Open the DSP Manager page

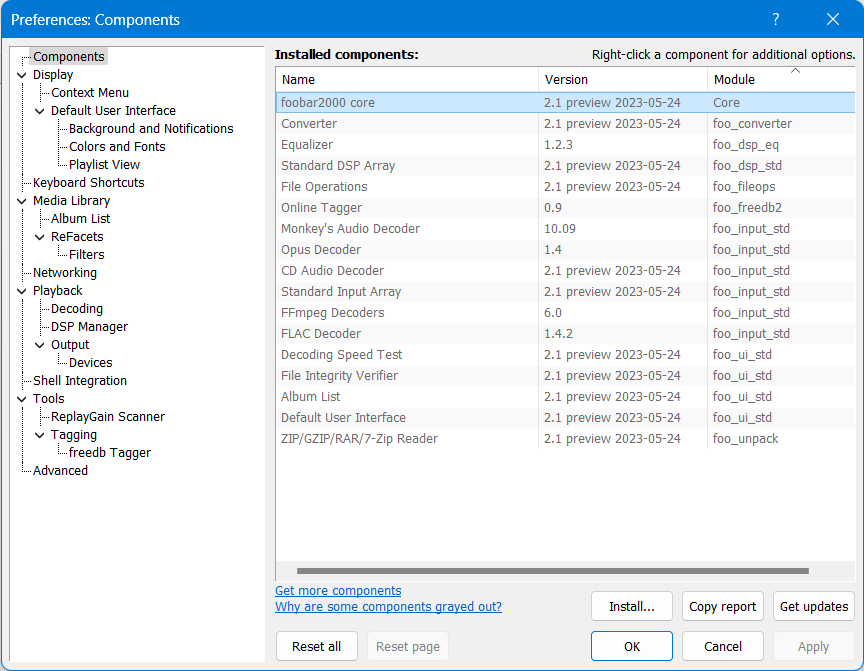coord(89,327)
